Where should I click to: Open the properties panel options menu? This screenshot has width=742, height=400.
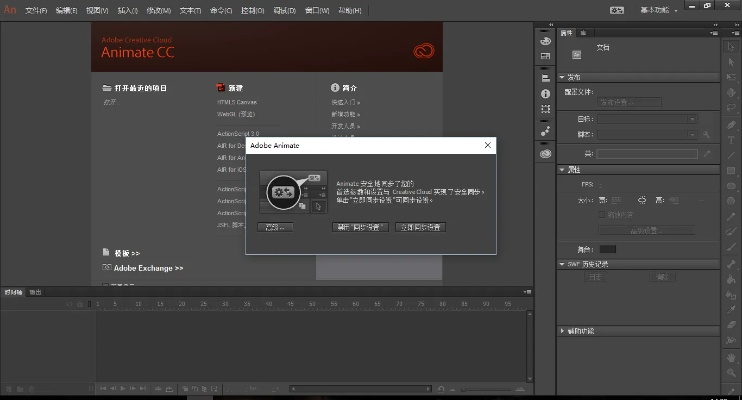point(714,33)
